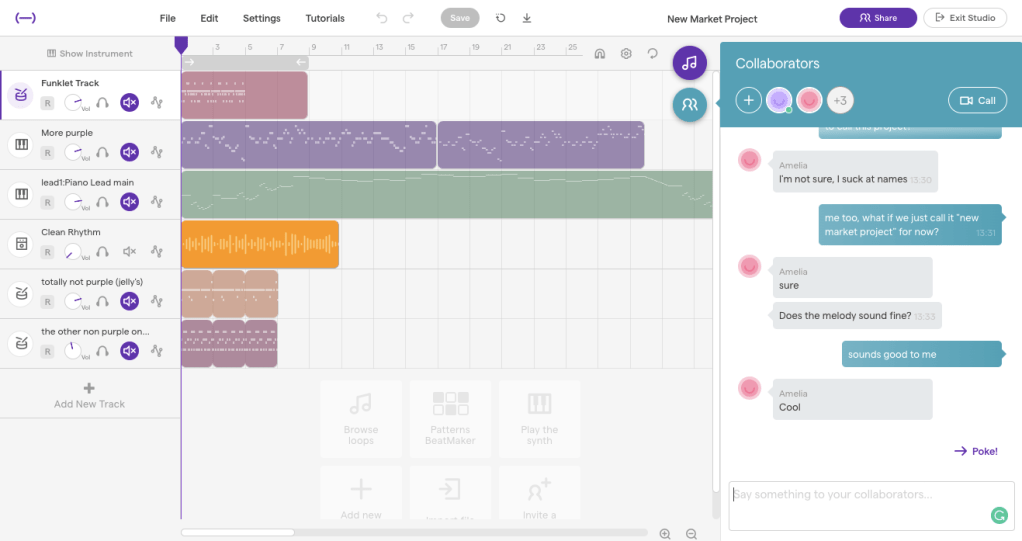The width and height of the screenshot is (1022, 541).
Task: Add a new collaborator with plus button
Action: (748, 100)
